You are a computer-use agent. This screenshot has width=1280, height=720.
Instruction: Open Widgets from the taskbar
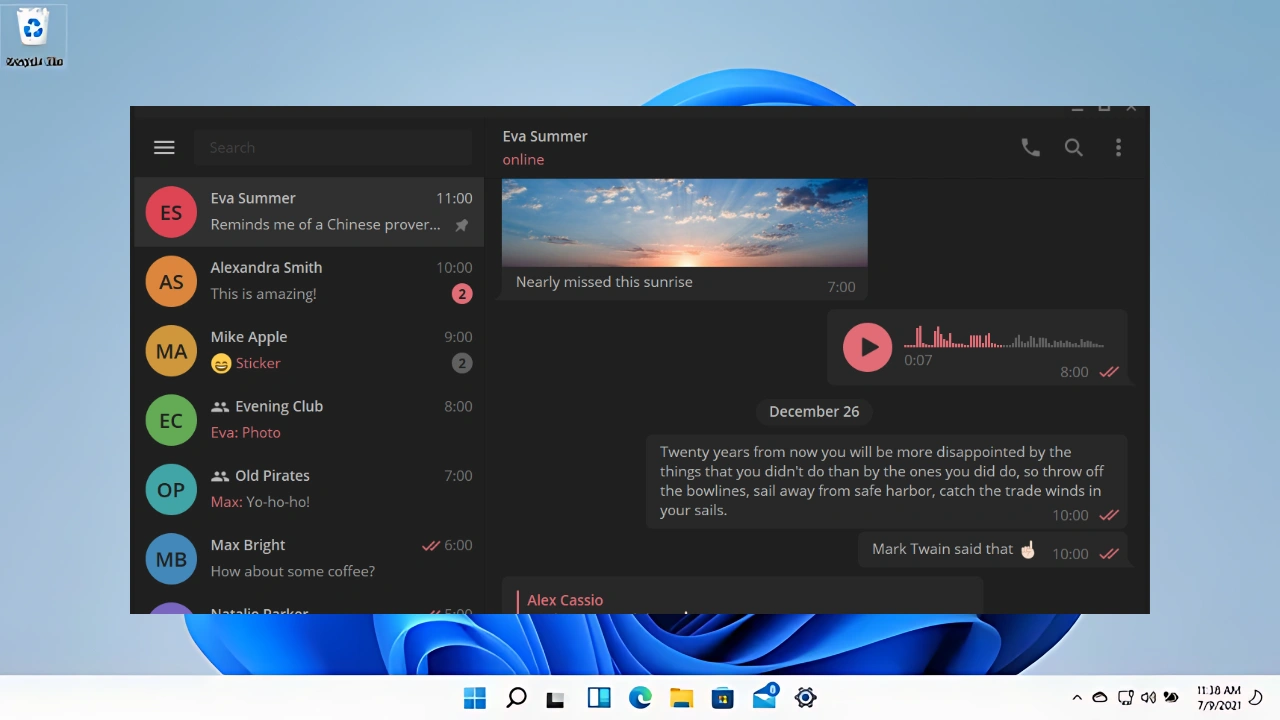(x=599, y=698)
